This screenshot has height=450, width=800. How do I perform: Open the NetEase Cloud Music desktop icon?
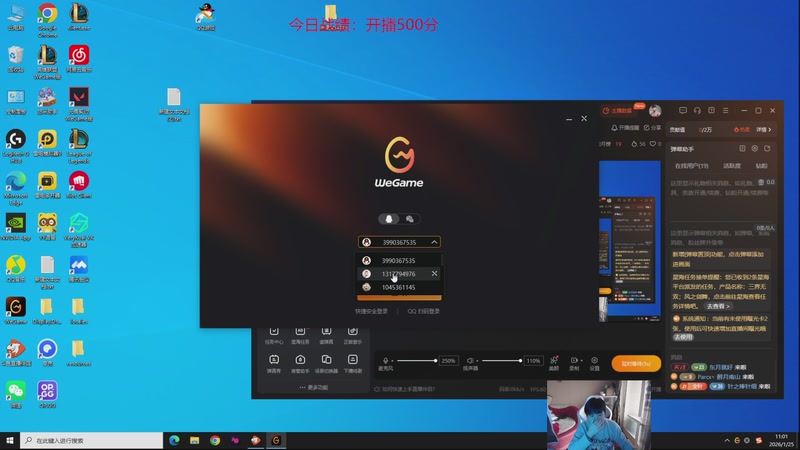click(x=79, y=59)
